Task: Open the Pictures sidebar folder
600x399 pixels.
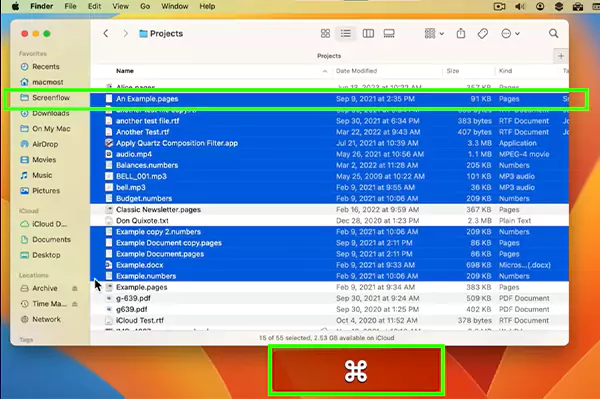Action: click(x=40, y=191)
